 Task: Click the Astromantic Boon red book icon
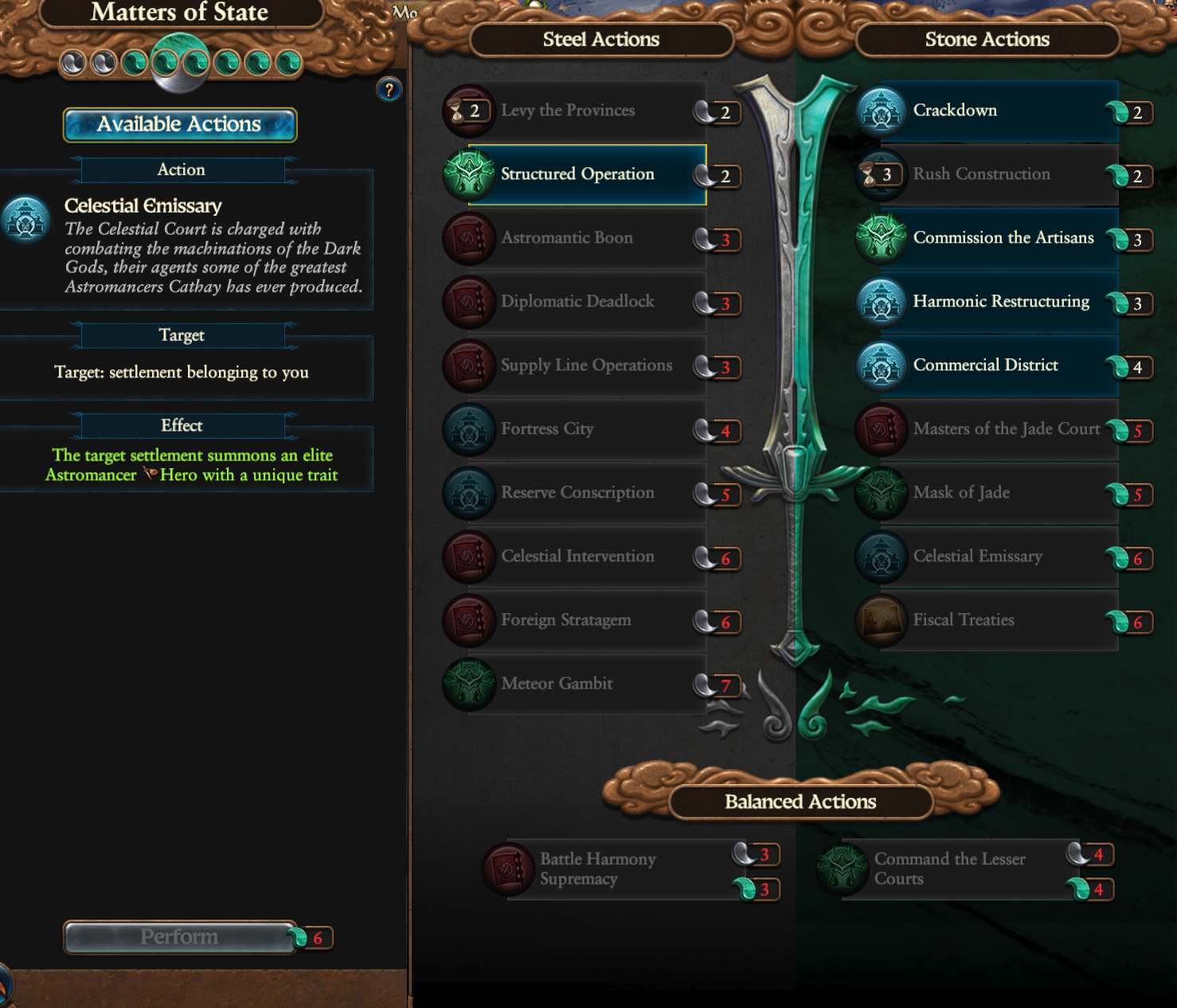coord(470,238)
